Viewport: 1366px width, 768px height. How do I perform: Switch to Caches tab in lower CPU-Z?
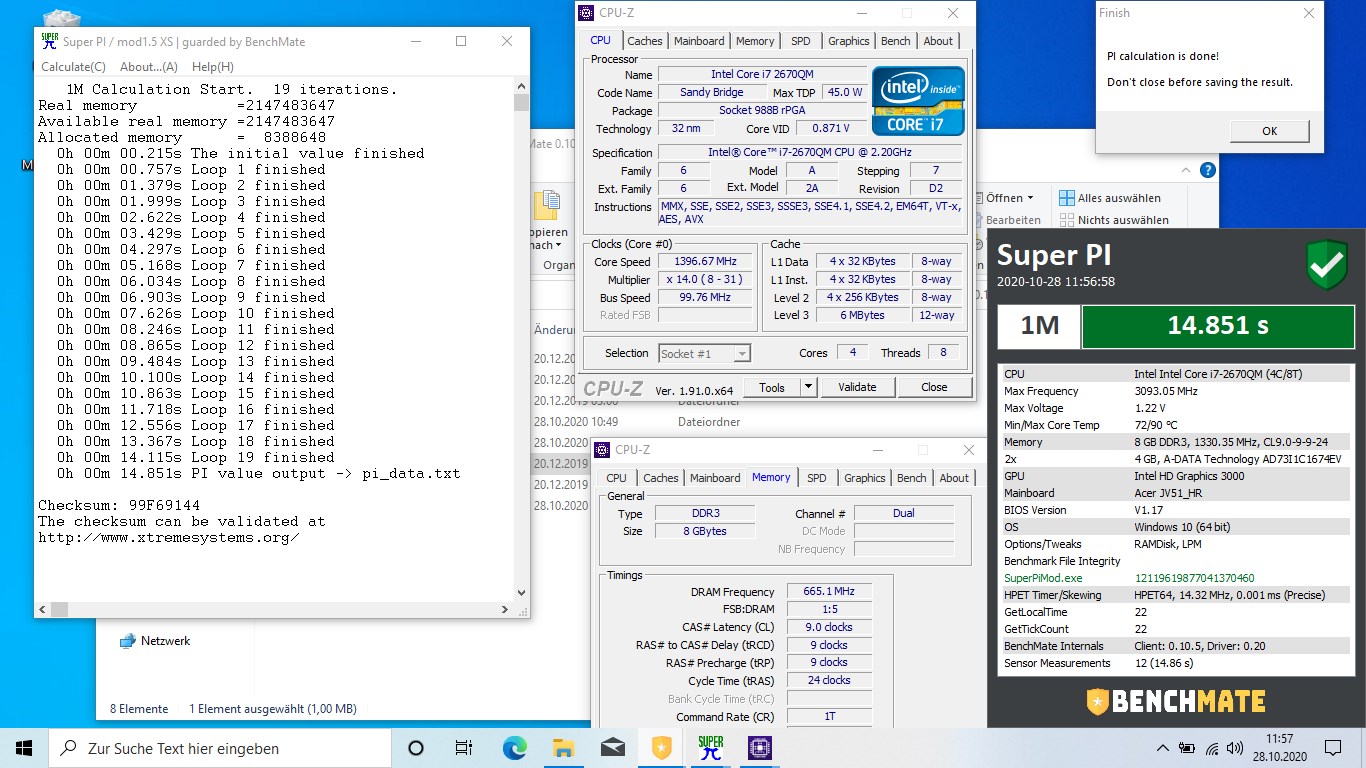(661, 478)
